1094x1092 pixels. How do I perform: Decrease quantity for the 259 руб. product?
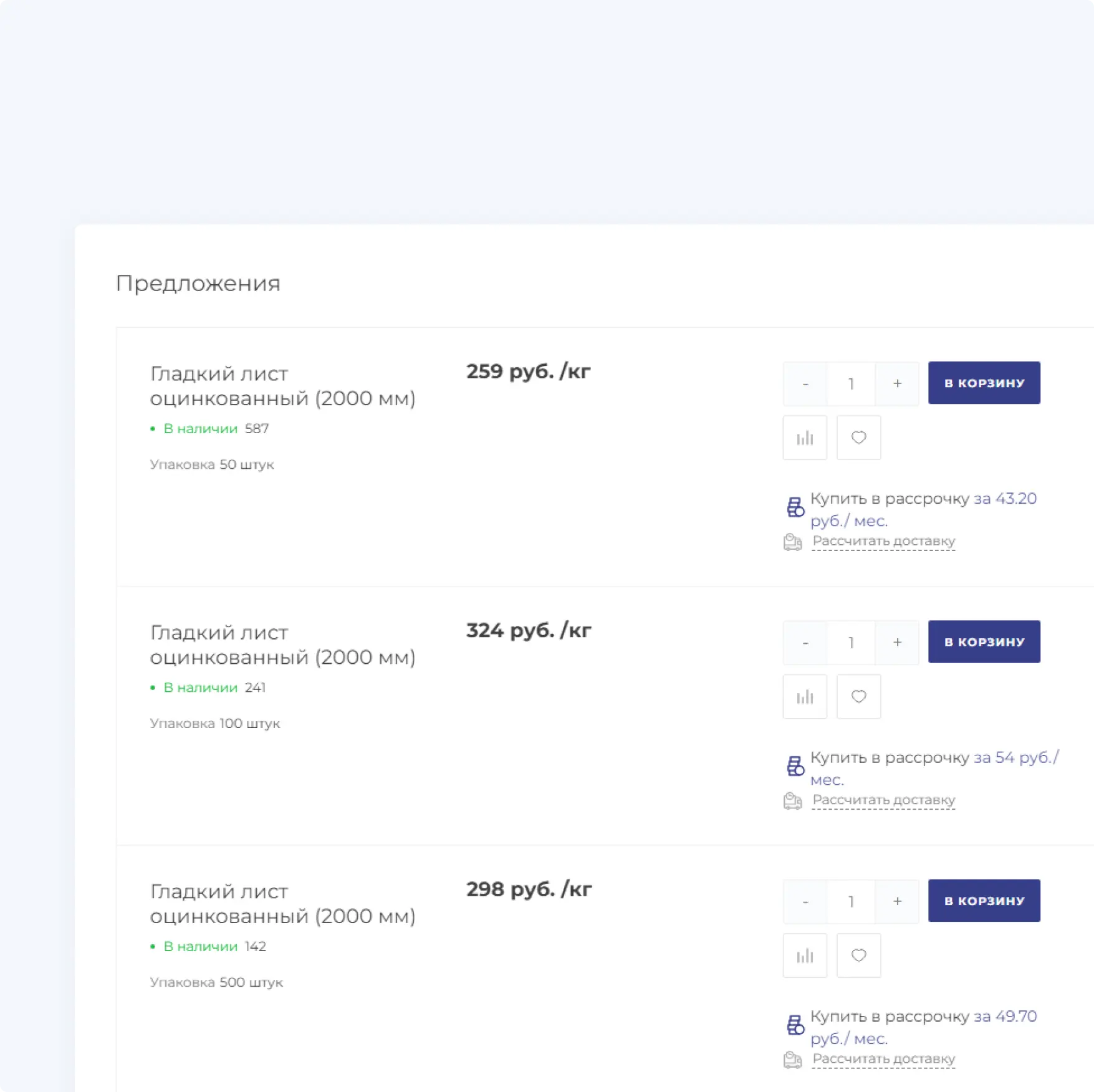(x=805, y=384)
